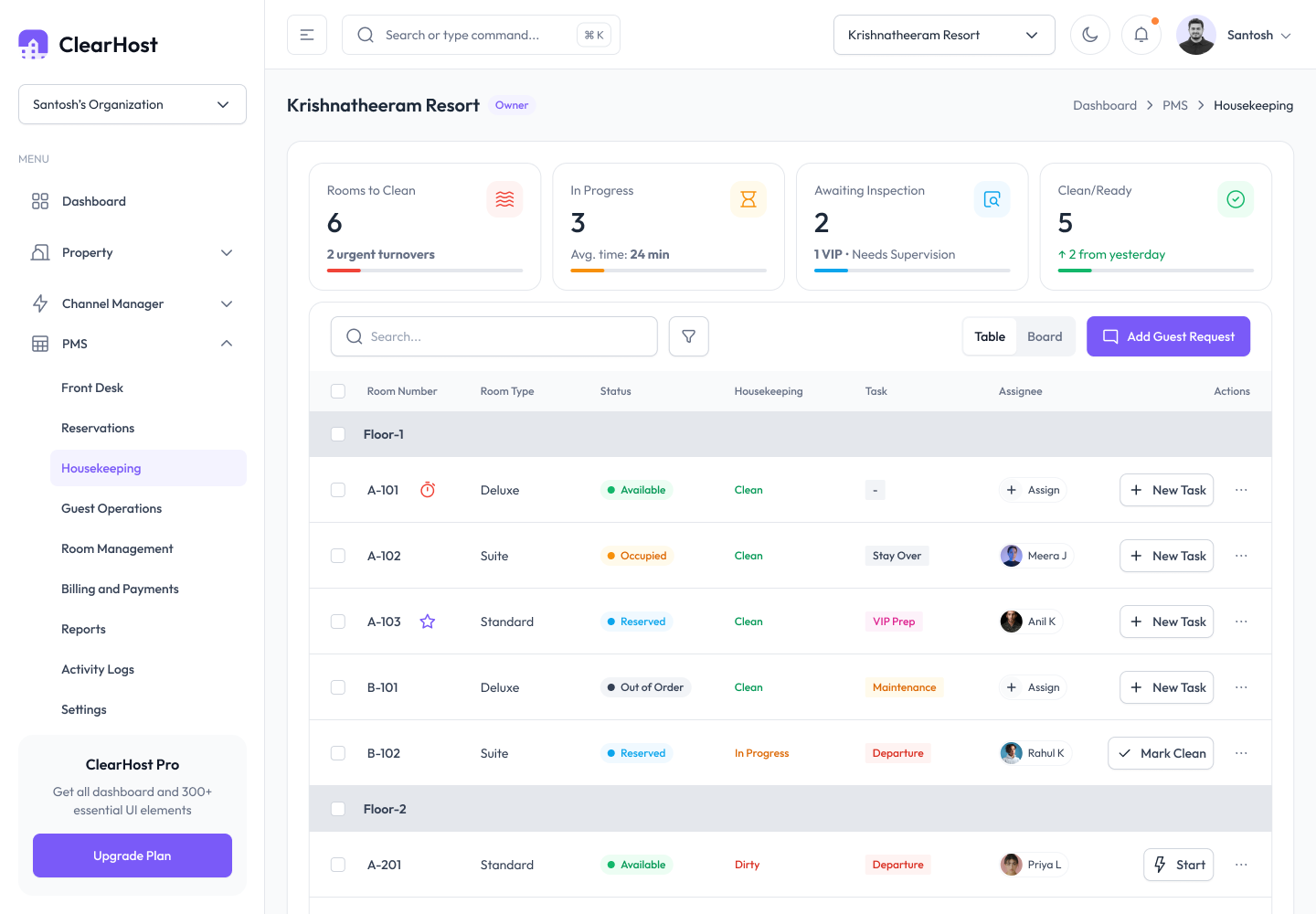Click the sidebar collapse hamburger icon
This screenshot has width=1316, height=914.
(307, 35)
